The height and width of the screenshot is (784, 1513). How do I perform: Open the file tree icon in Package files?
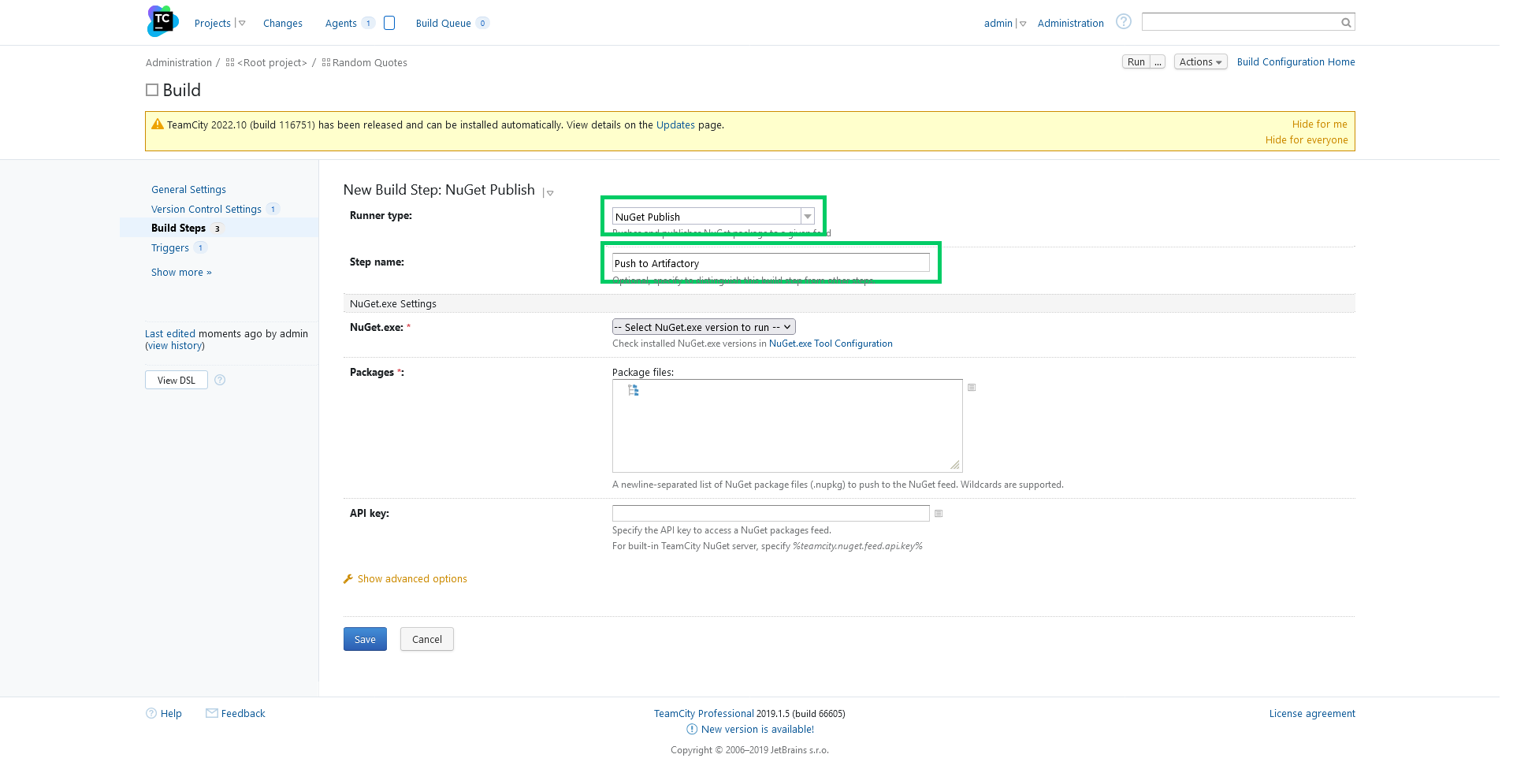(x=634, y=390)
